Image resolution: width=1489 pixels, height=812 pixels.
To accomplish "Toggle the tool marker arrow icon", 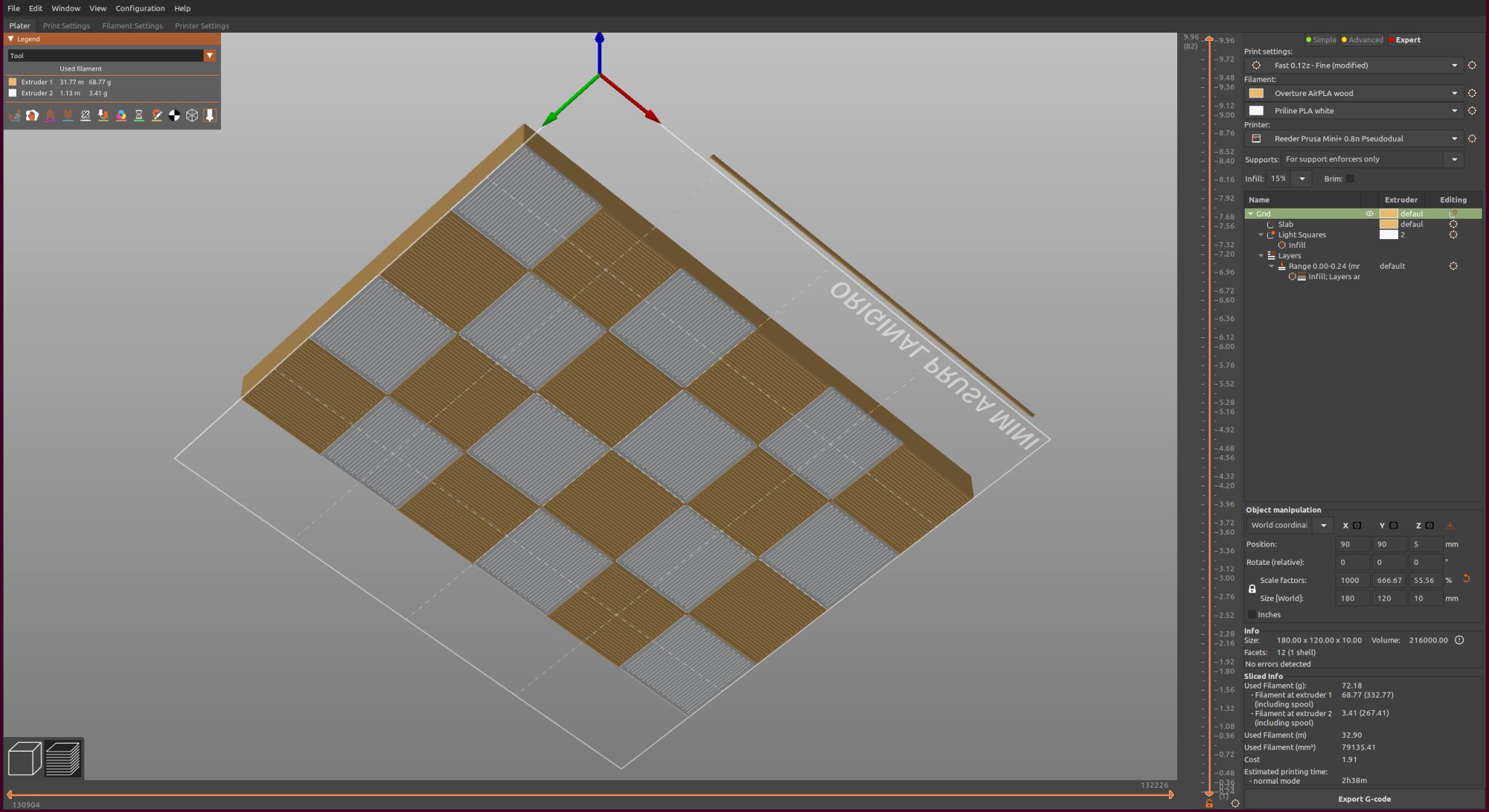I will (209, 116).
